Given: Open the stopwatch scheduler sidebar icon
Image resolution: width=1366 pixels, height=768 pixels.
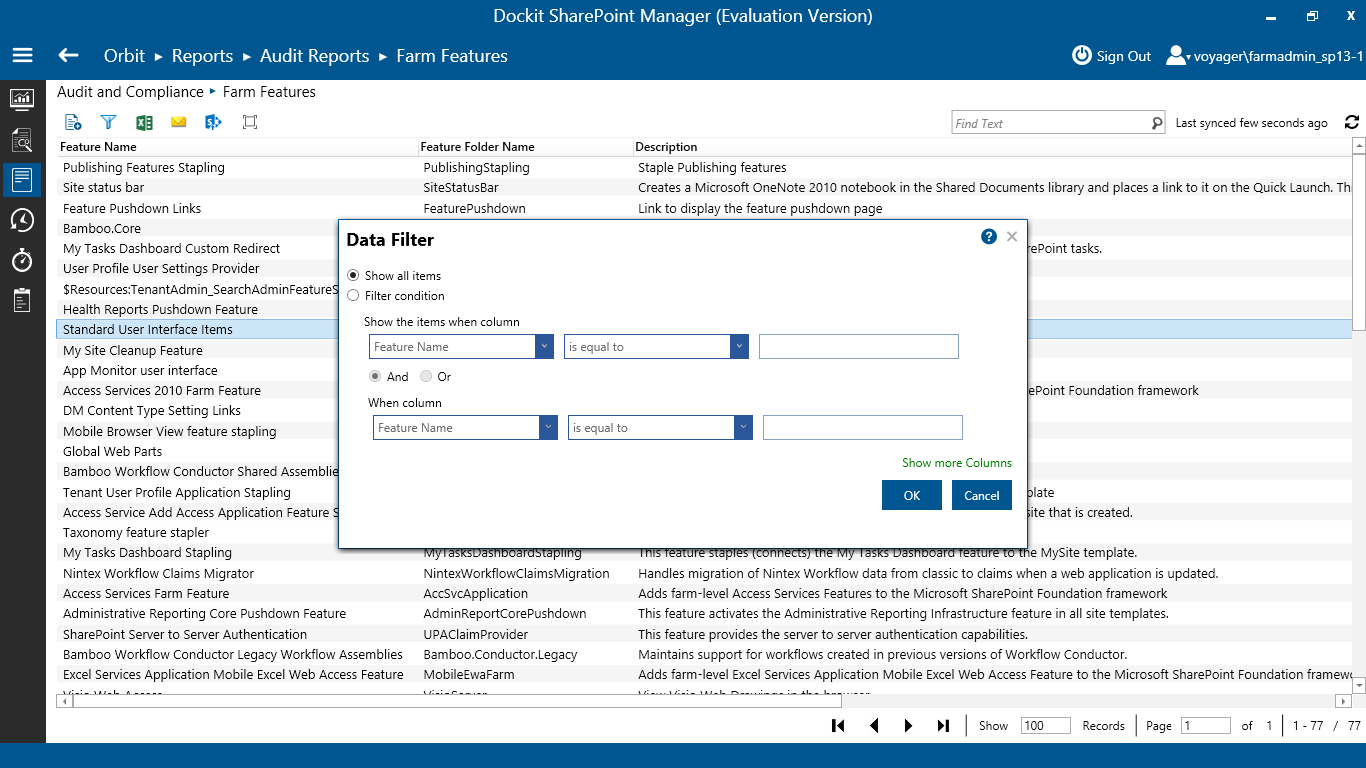Looking at the screenshot, I should click(x=22, y=260).
